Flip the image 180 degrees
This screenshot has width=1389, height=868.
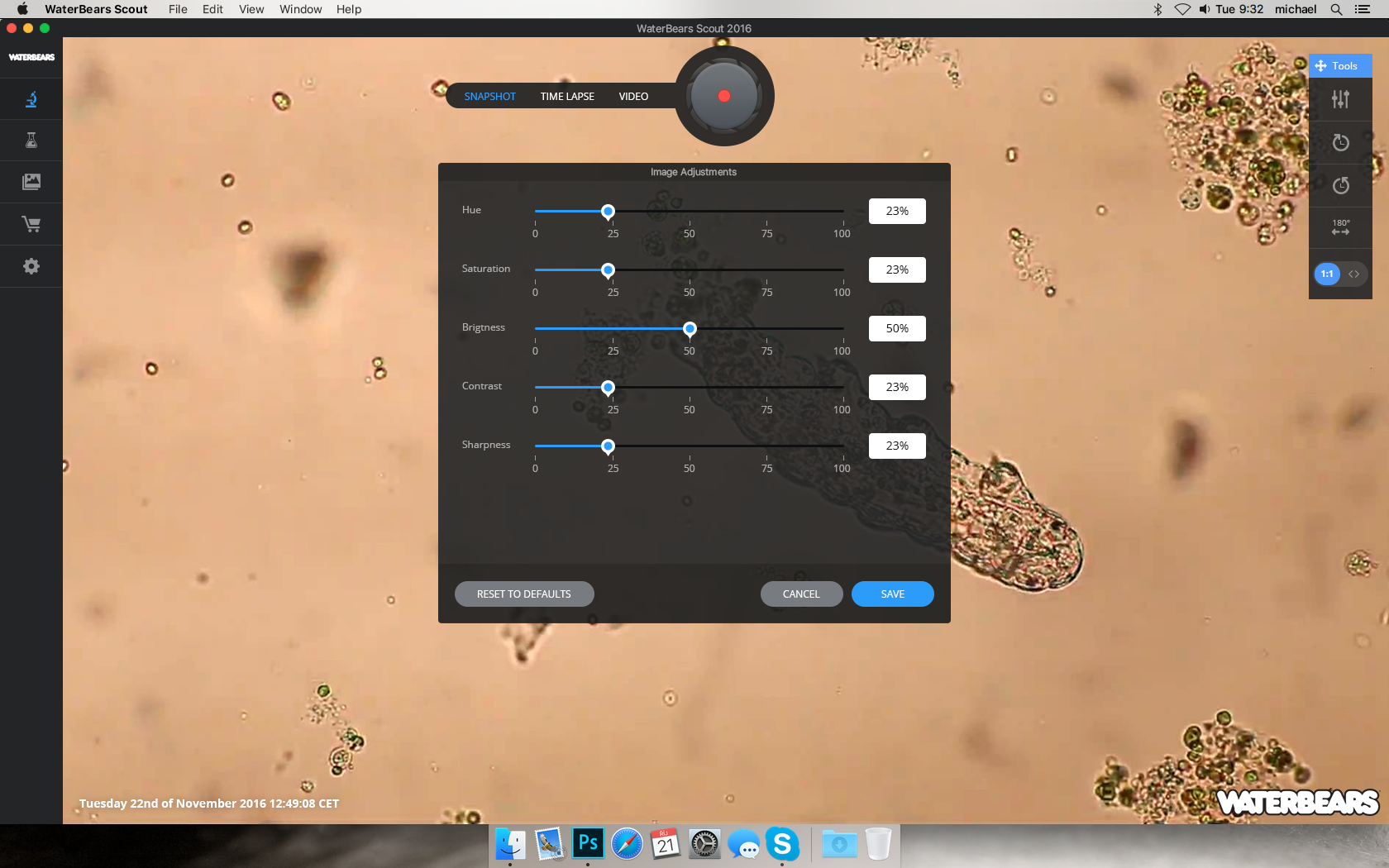pyautogui.click(x=1340, y=227)
